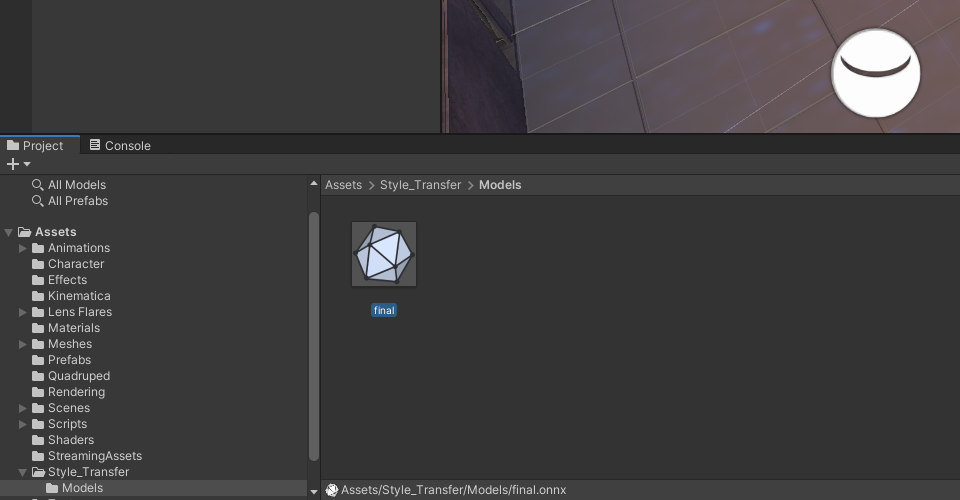Collapse the Assets root folder arrow
Viewport: 960px width, 500px height.
[9, 233]
